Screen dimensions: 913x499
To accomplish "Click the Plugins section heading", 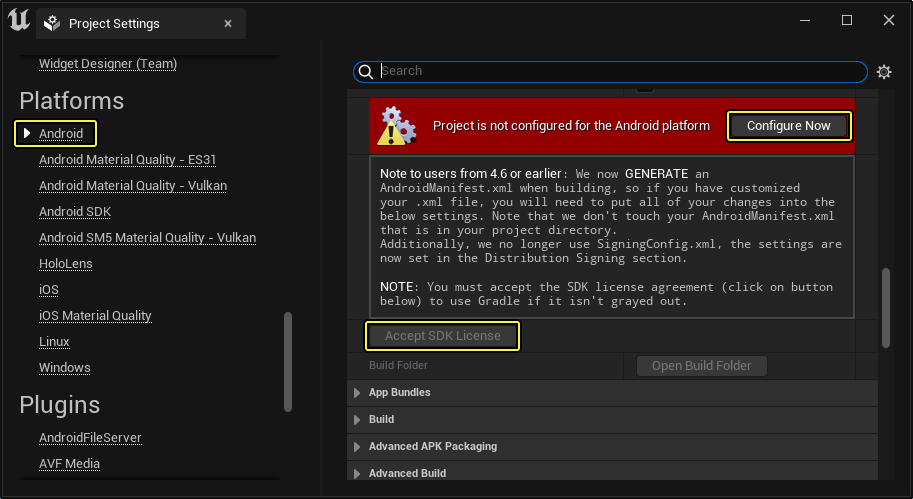I will (59, 405).
